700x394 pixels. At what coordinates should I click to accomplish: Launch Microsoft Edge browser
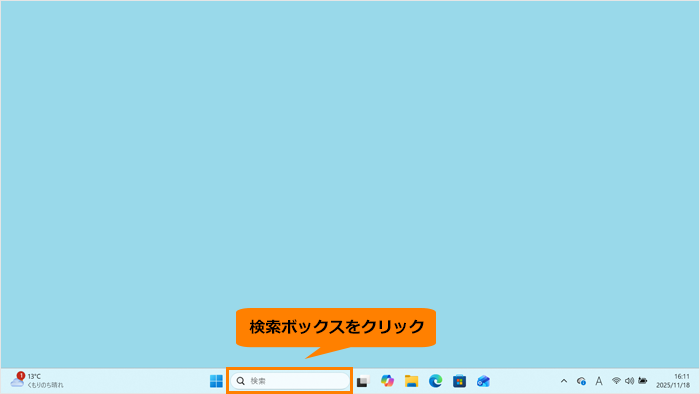point(435,381)
